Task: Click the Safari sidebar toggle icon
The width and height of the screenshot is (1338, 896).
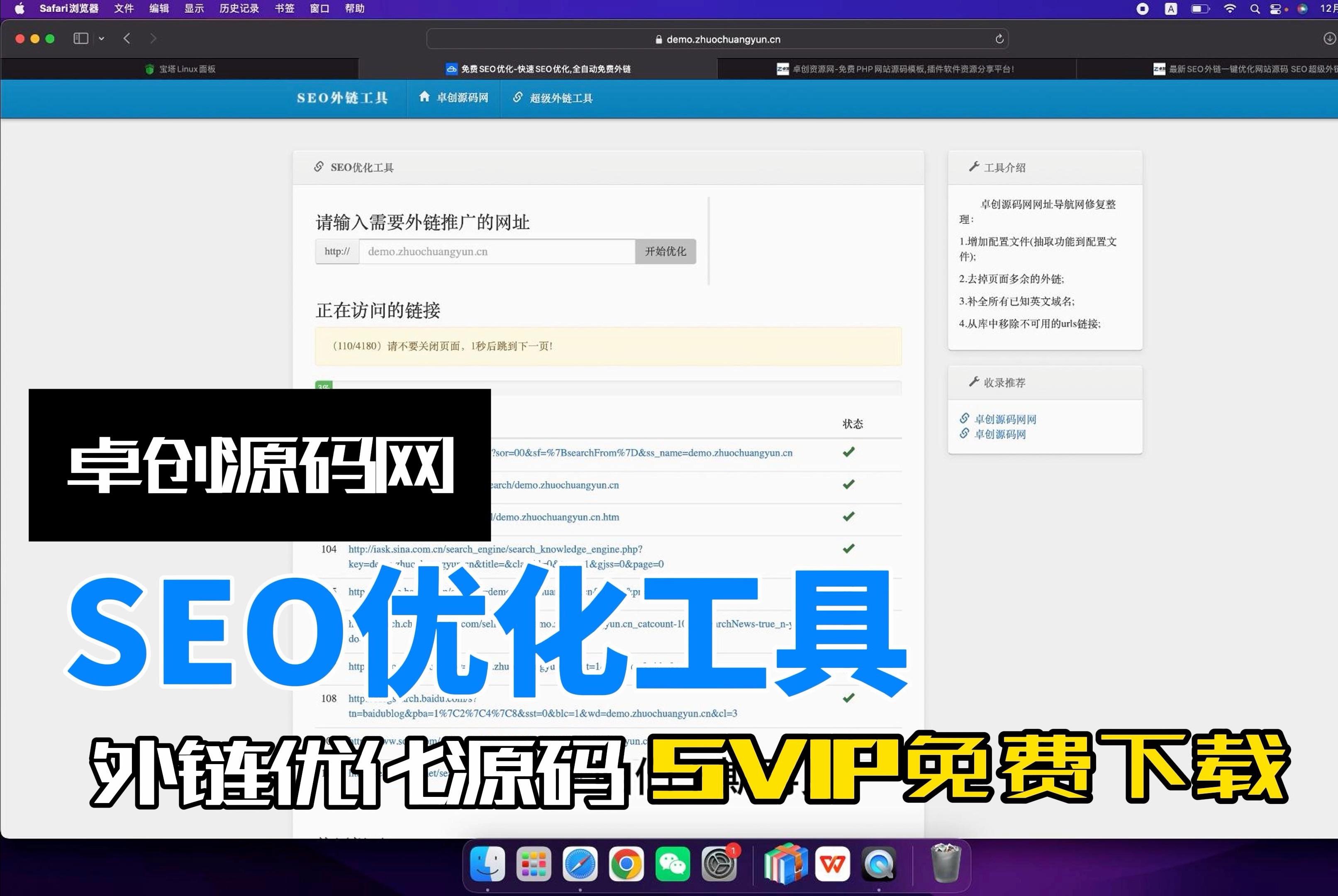Action: tap(80, 38)
